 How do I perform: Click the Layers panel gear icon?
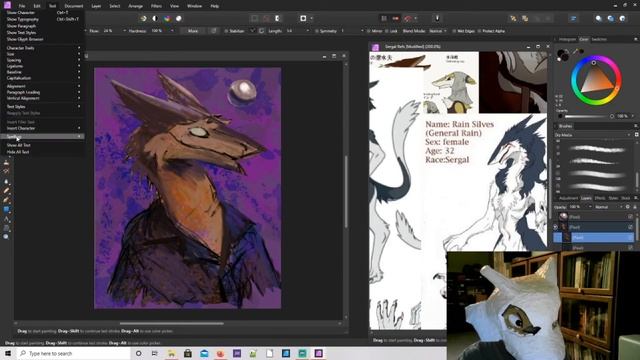coord(628,207)
